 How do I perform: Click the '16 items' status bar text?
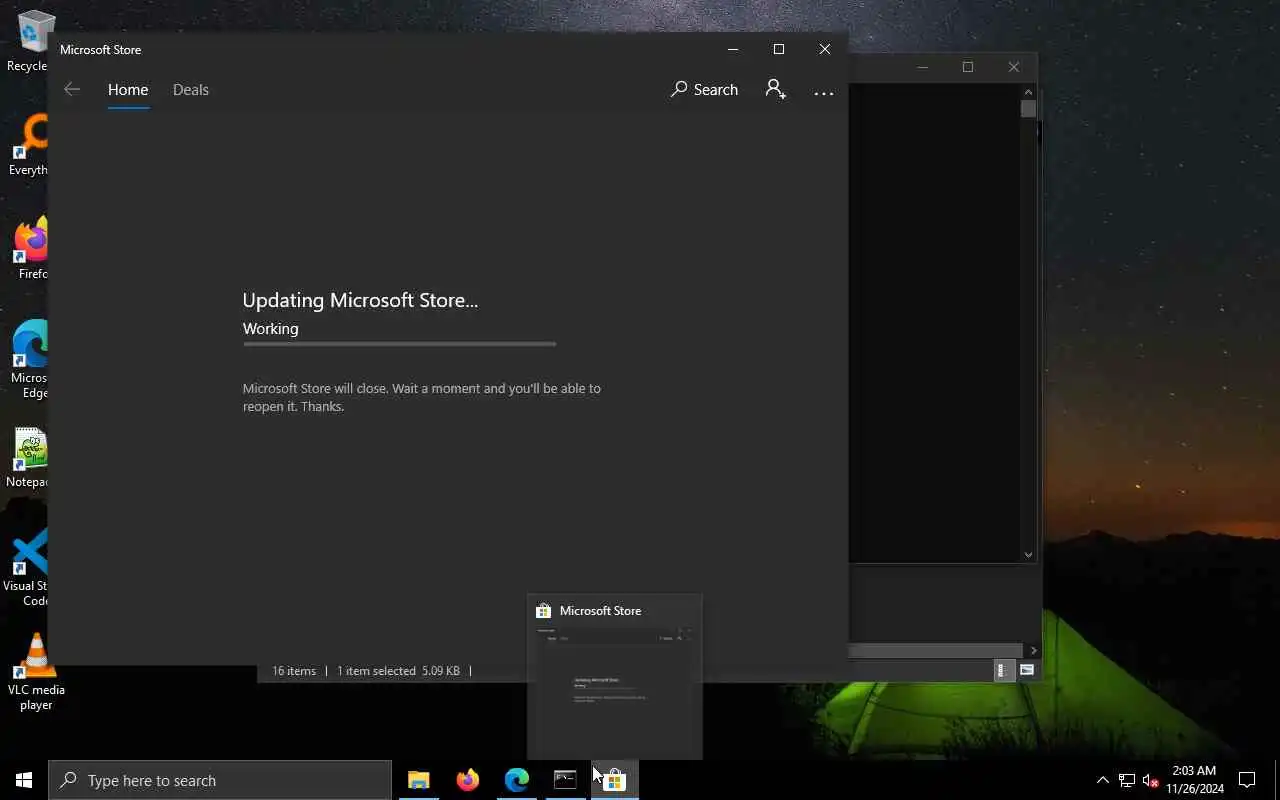[294, 671]
